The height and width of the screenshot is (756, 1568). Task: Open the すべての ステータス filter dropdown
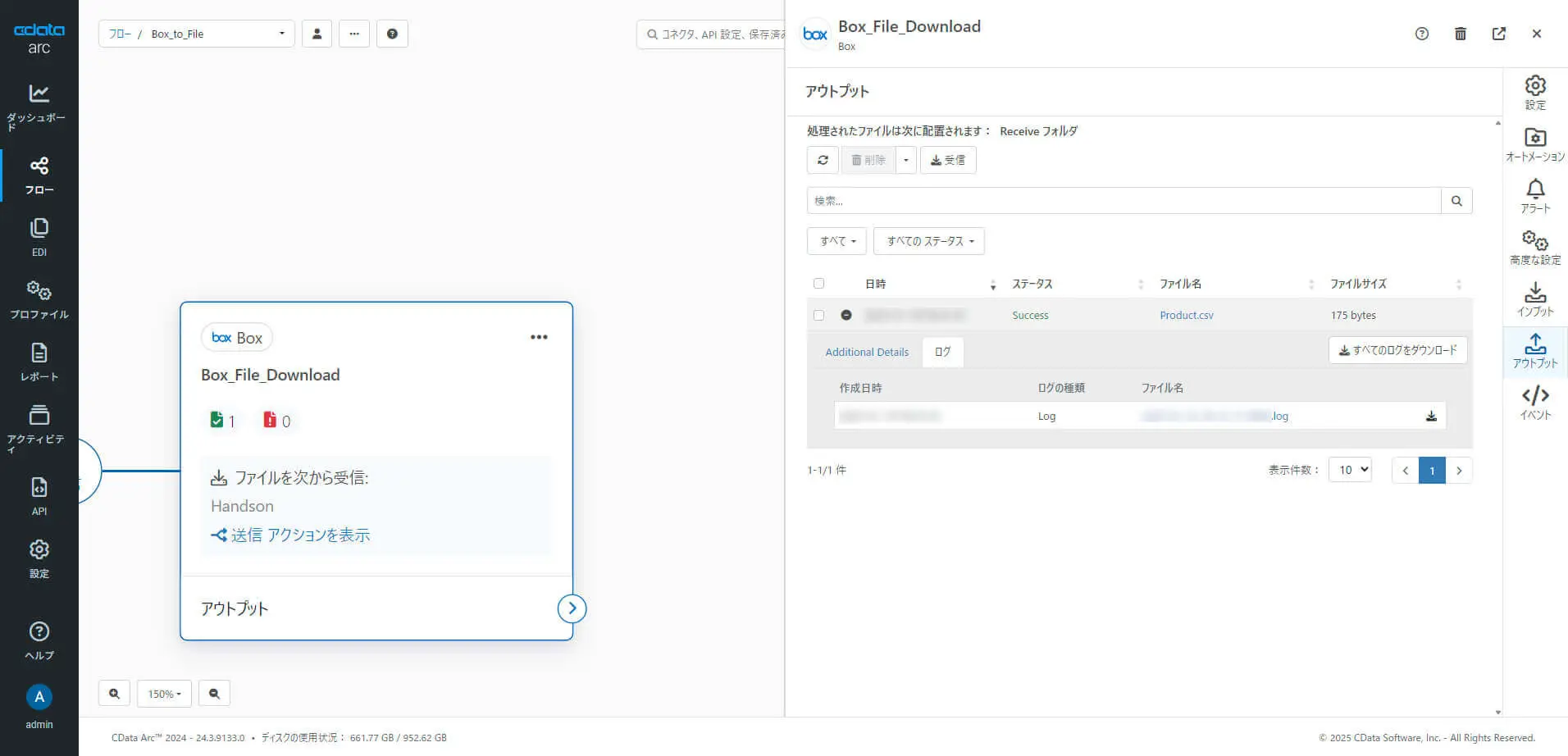click(929, 241)
